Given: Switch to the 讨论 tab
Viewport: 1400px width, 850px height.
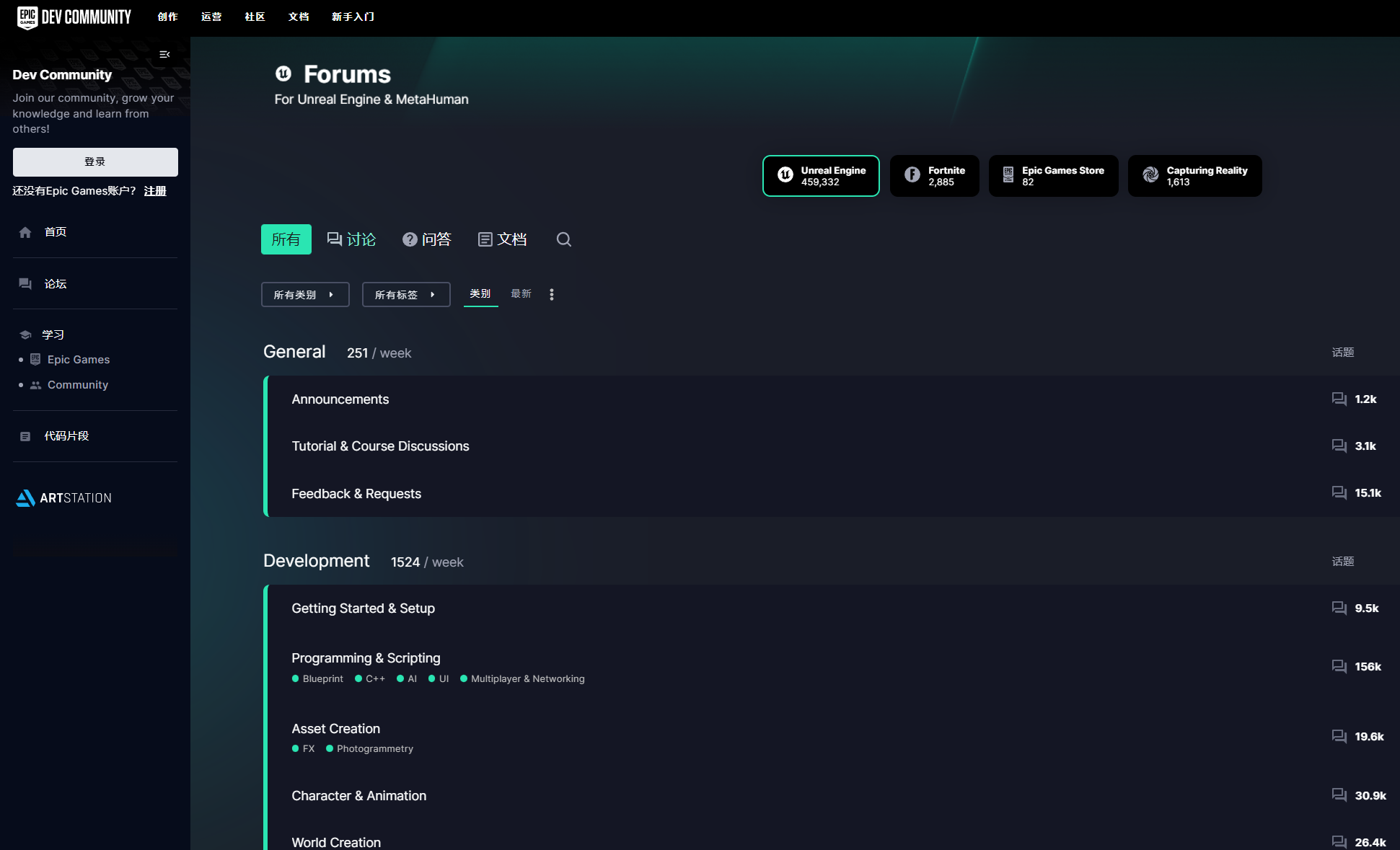Looking at the screenshot, I should 352,239.
